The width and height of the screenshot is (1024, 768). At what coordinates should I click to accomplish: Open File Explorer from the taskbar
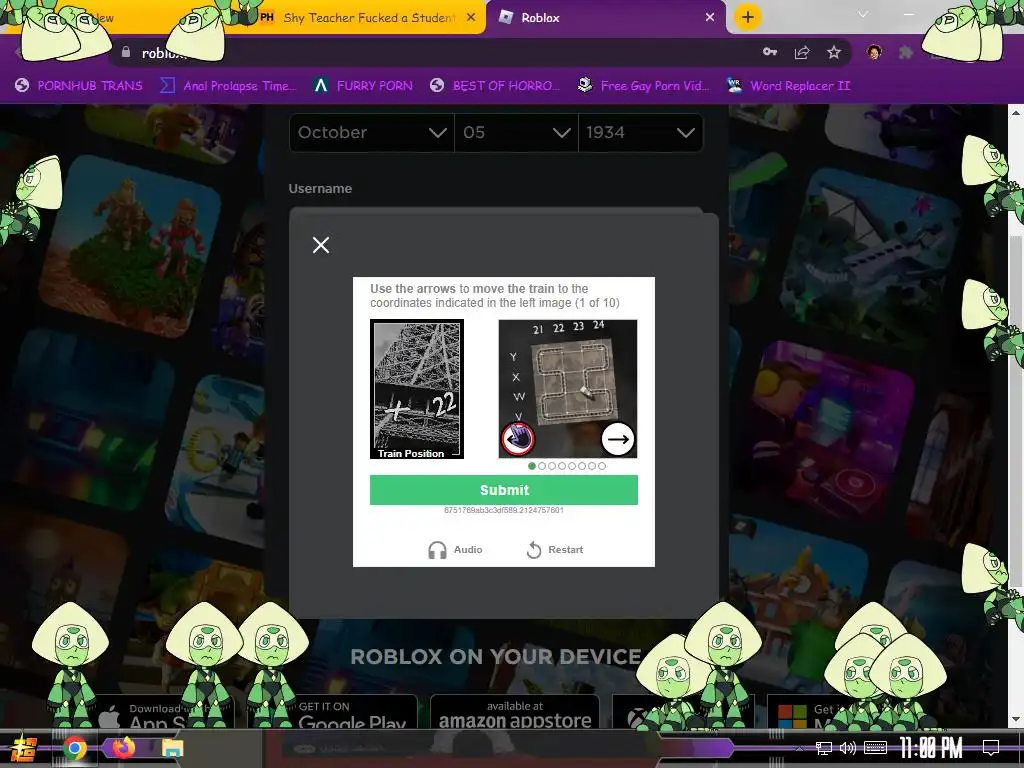tap(172, 748)
